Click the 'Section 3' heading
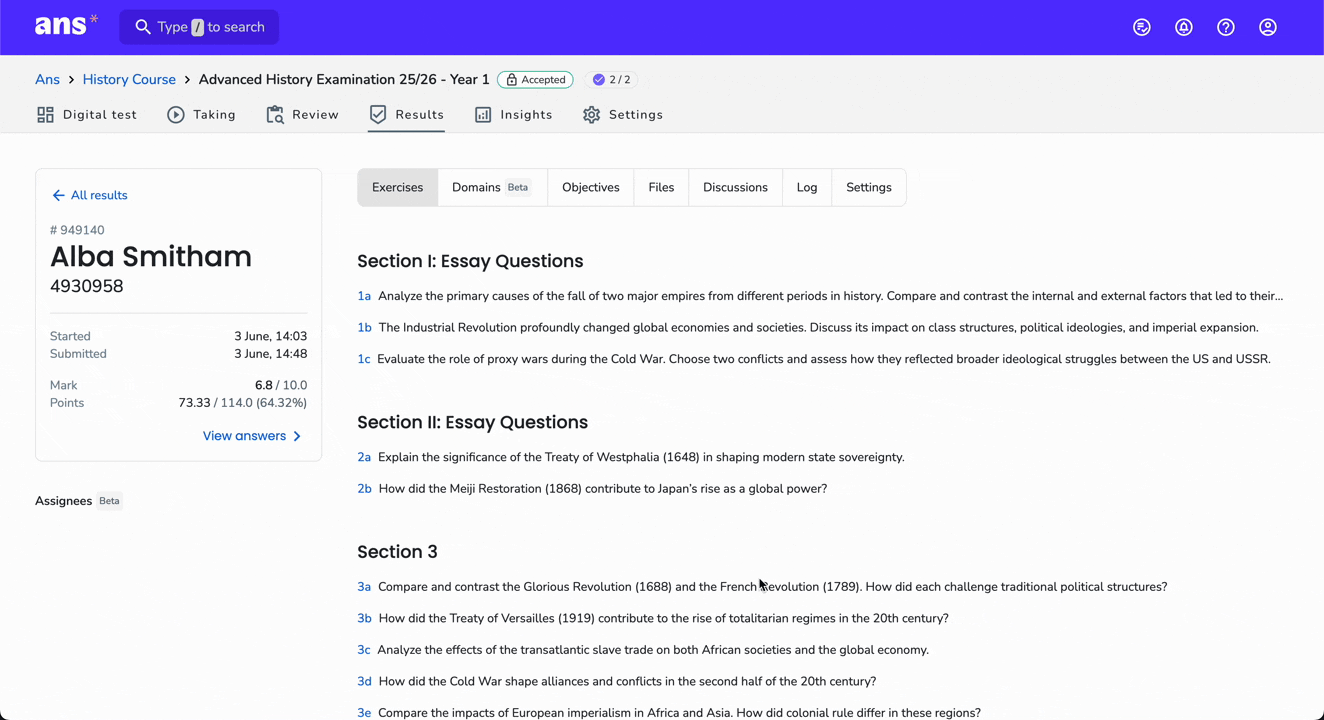The height and width of the screenshot is (720, 1324). pos(397,552)
